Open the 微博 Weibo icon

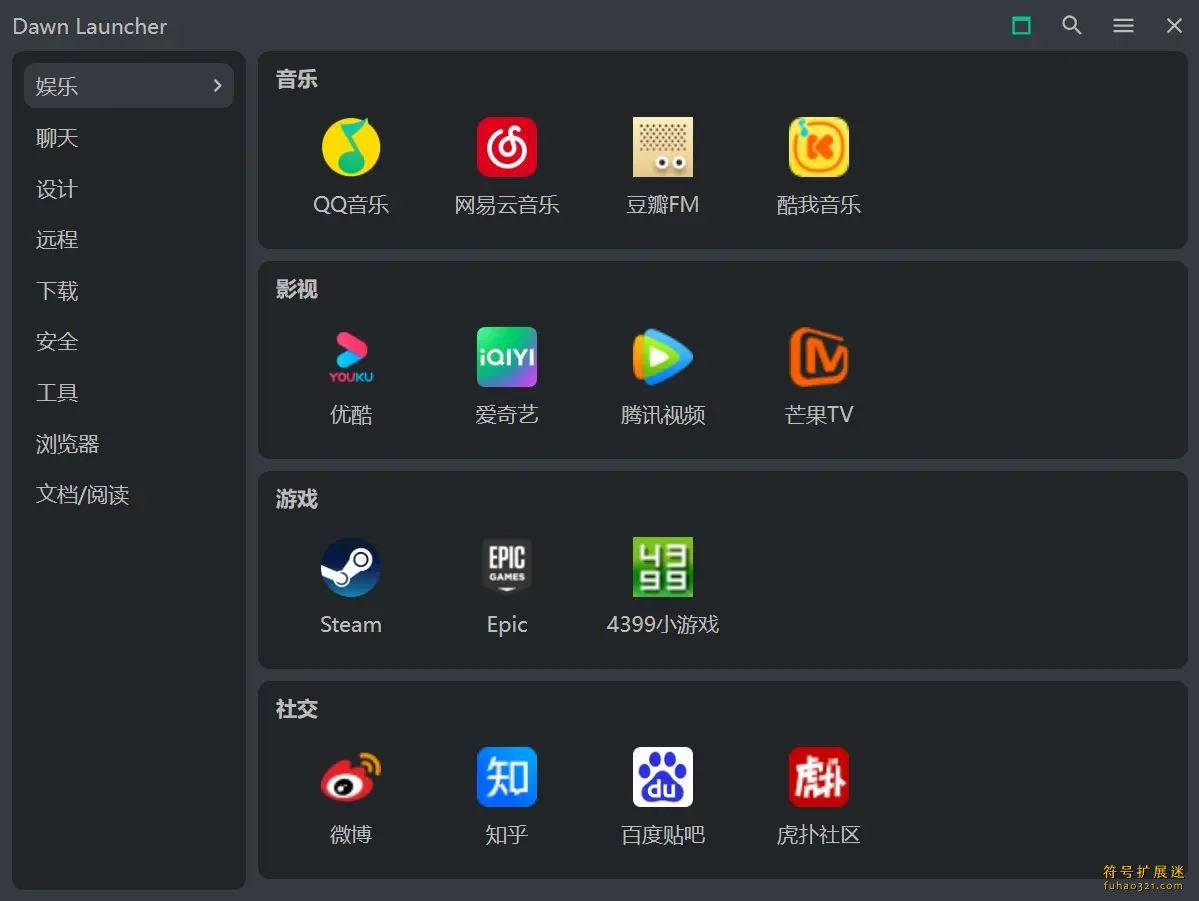point(351,777)
